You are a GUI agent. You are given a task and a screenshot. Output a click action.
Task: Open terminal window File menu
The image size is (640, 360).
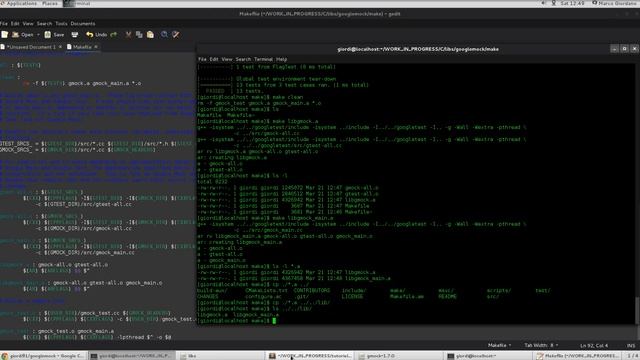point(202,59)
